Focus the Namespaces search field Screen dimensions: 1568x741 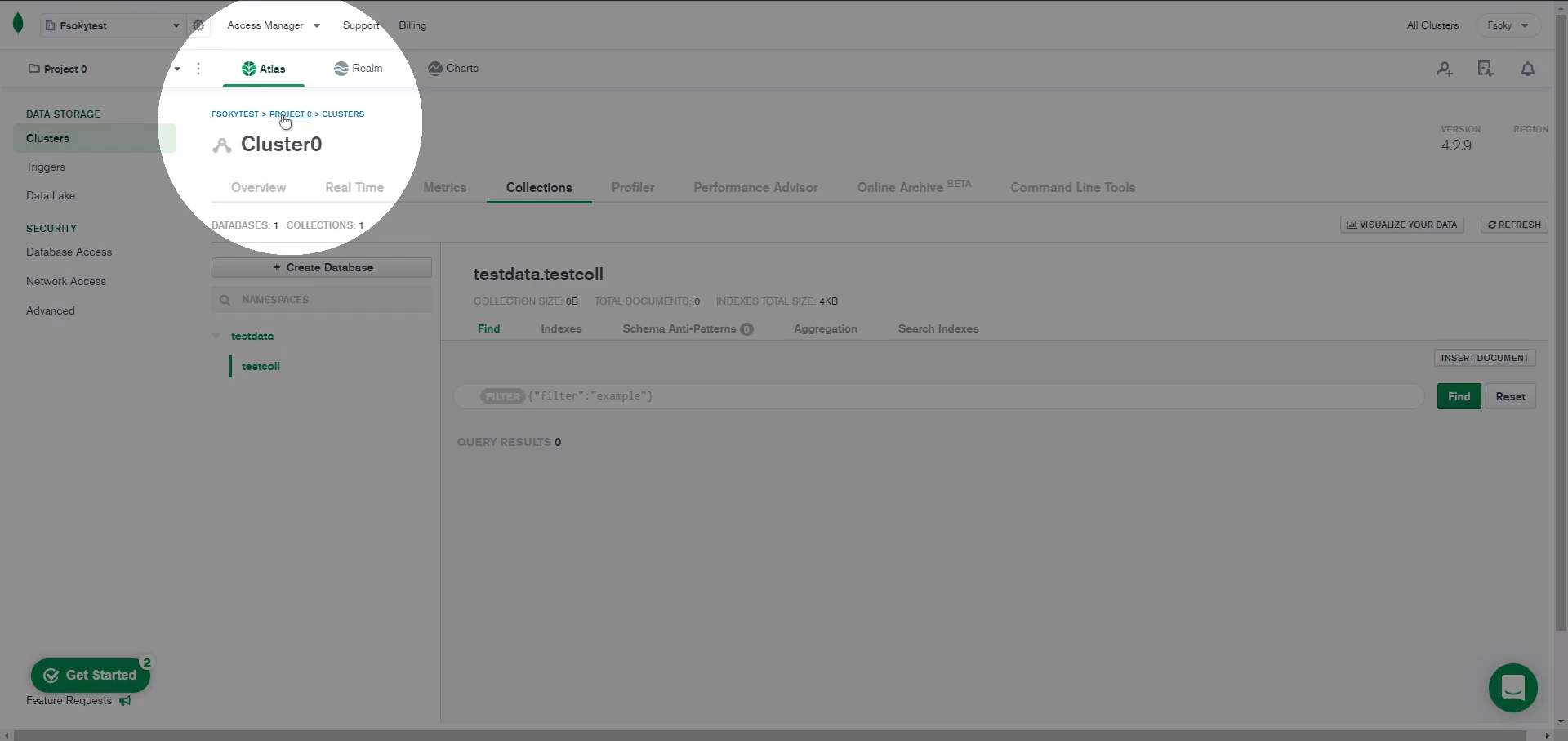point(322,300)
